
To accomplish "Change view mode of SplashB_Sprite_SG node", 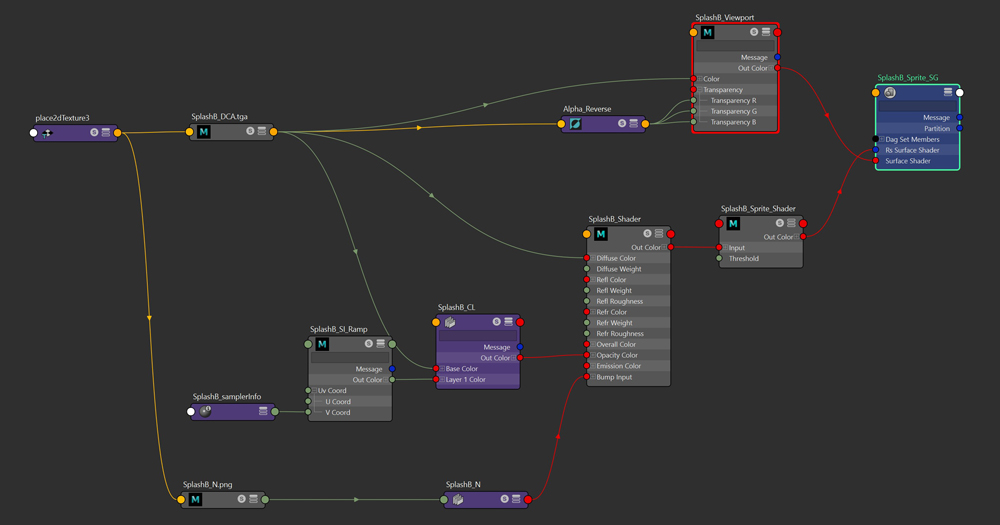I will pos(948,93).
